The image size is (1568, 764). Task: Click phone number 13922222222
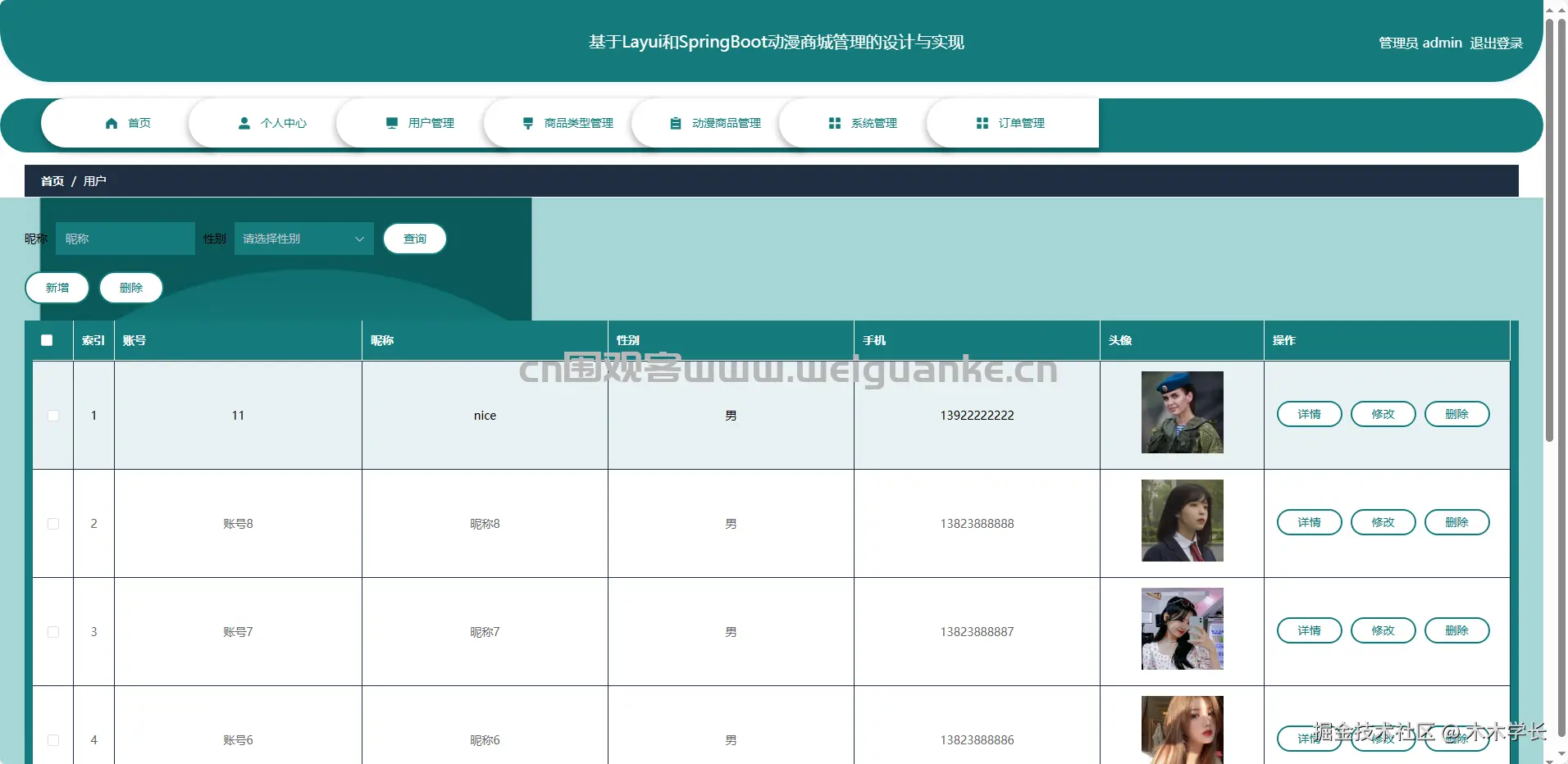(x=977, y=416)
